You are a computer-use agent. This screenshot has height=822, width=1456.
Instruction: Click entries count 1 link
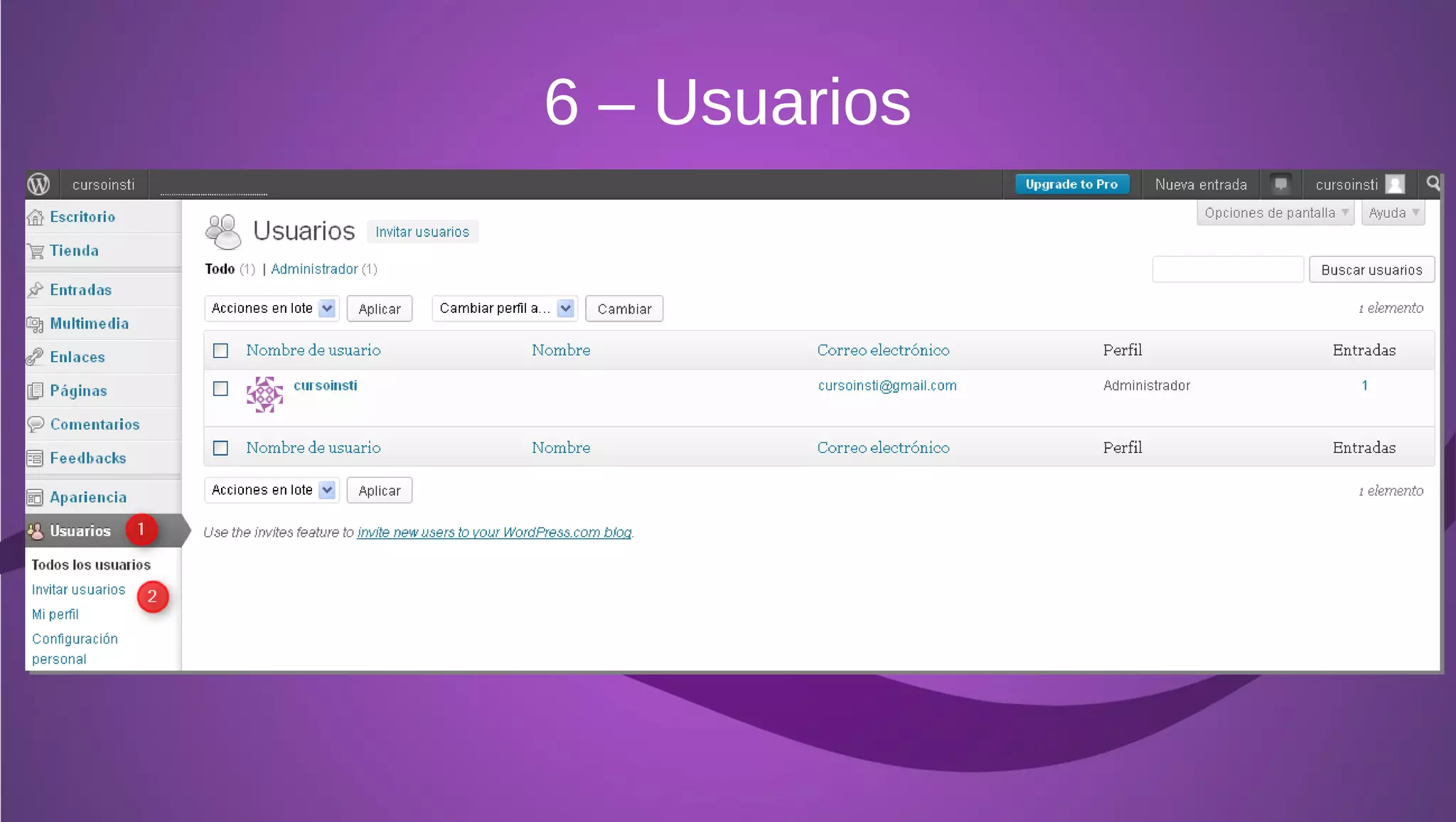[x=1364, y=385]
